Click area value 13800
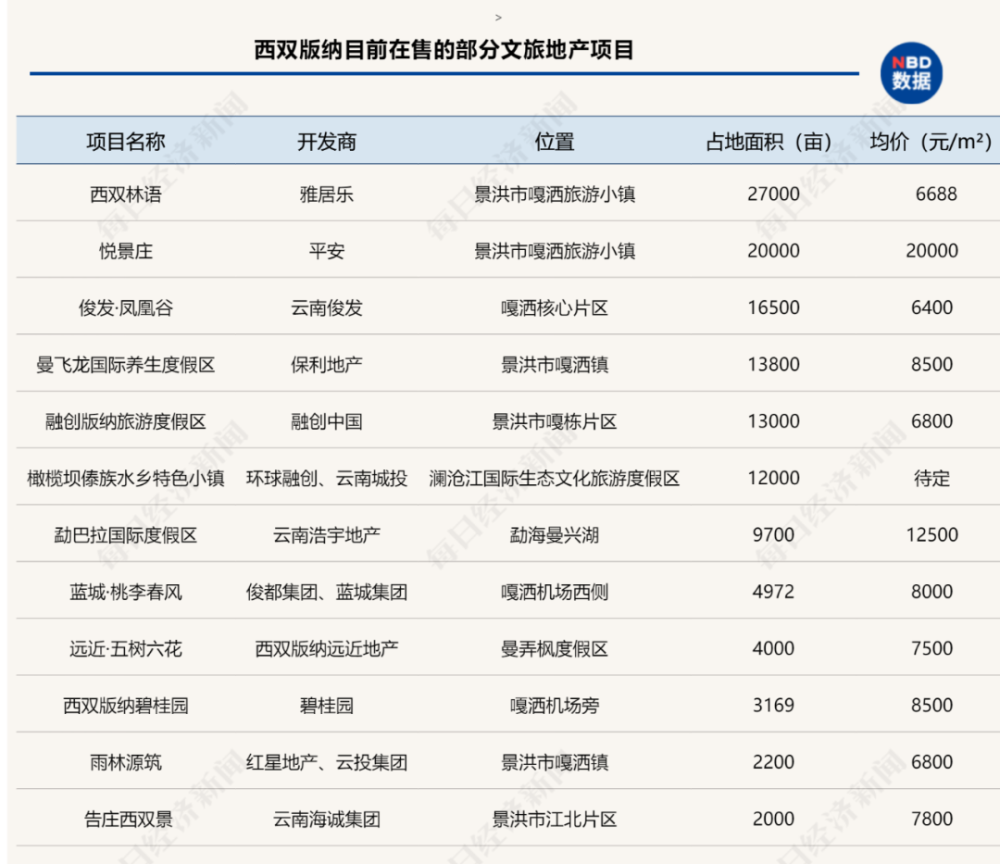This screenshot has height=864, width=1000. tap(774, 364)
